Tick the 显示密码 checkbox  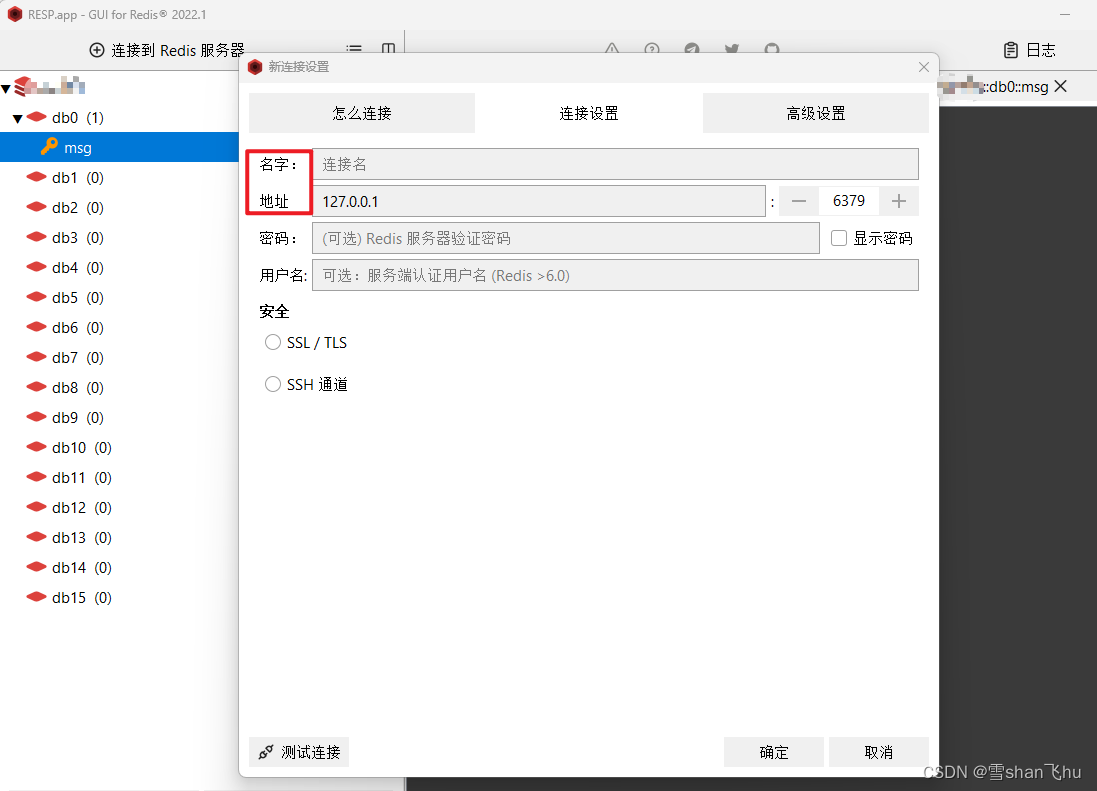click(838, 237)
